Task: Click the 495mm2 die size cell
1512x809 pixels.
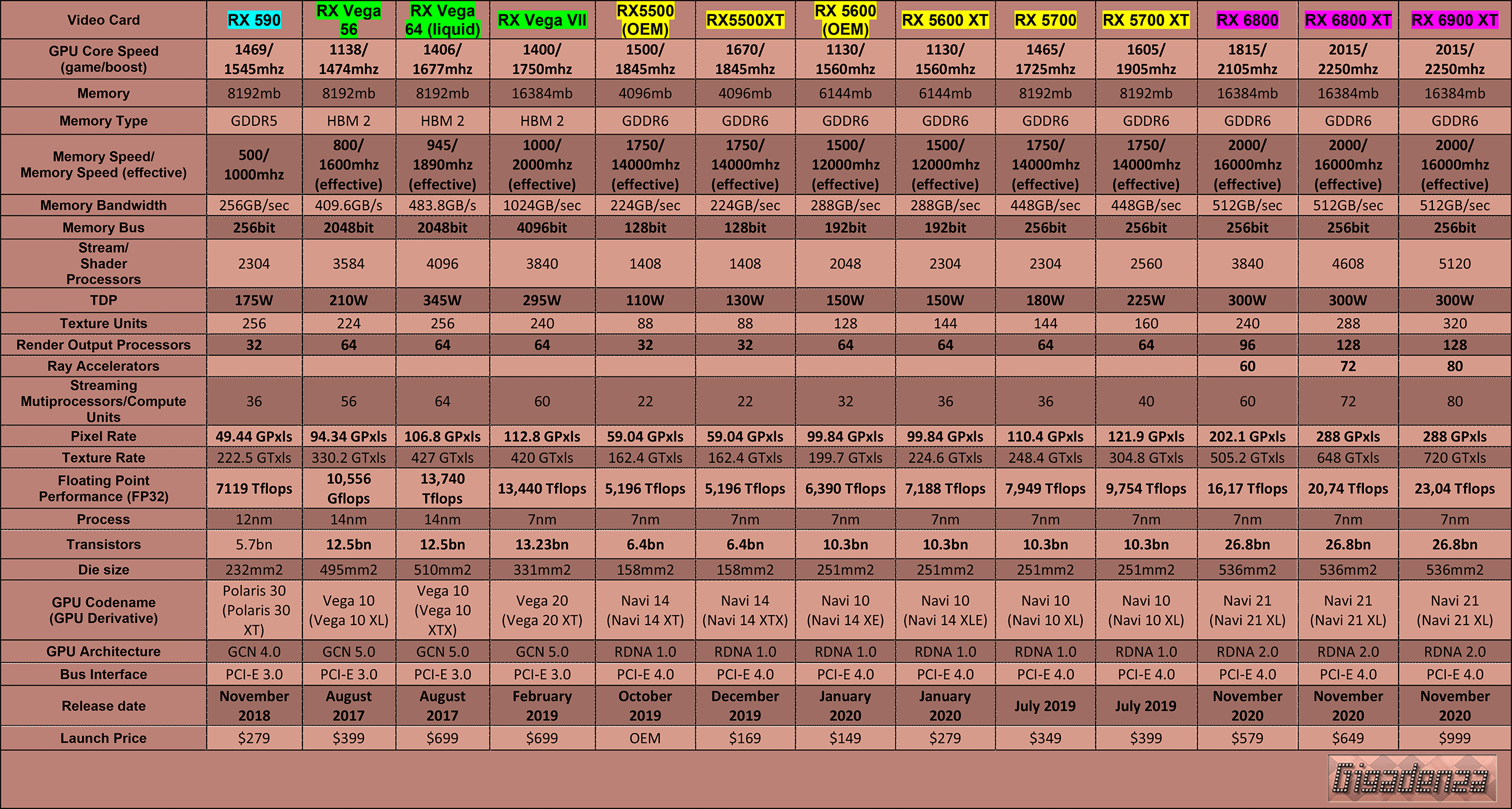Action: coord(348,570)
